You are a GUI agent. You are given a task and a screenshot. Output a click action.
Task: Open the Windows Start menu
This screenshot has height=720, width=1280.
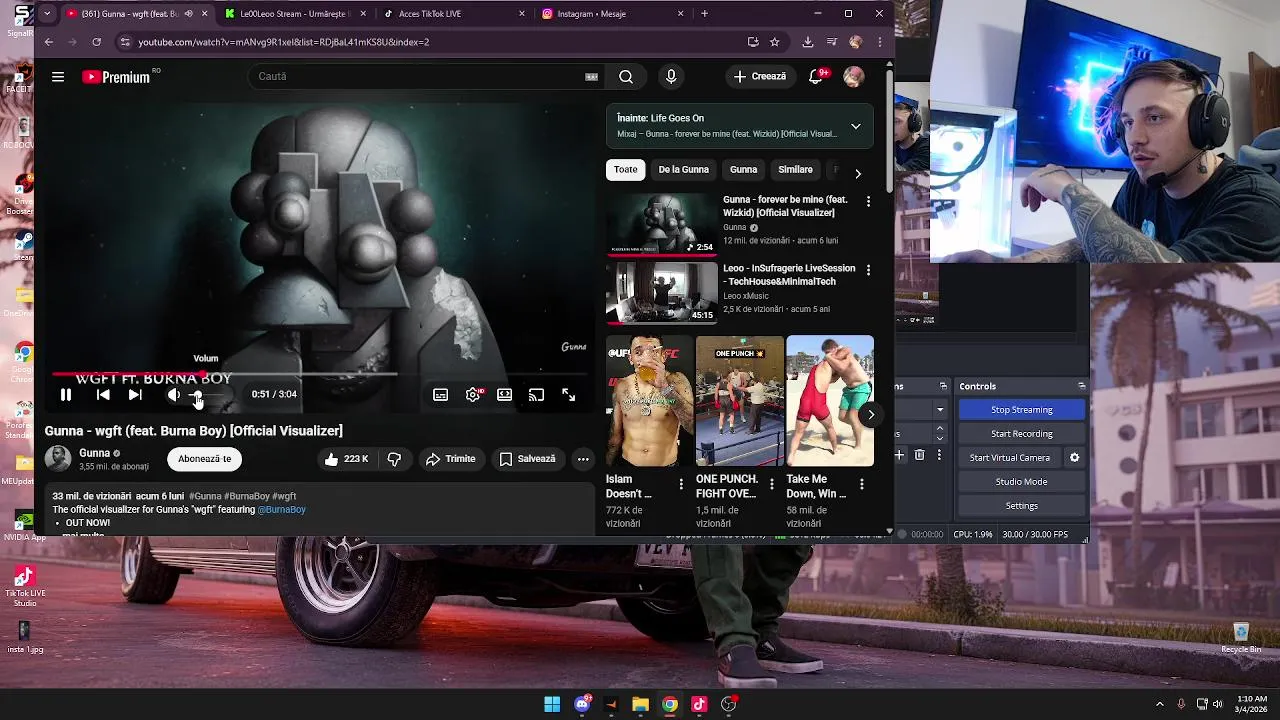[552, 704]
